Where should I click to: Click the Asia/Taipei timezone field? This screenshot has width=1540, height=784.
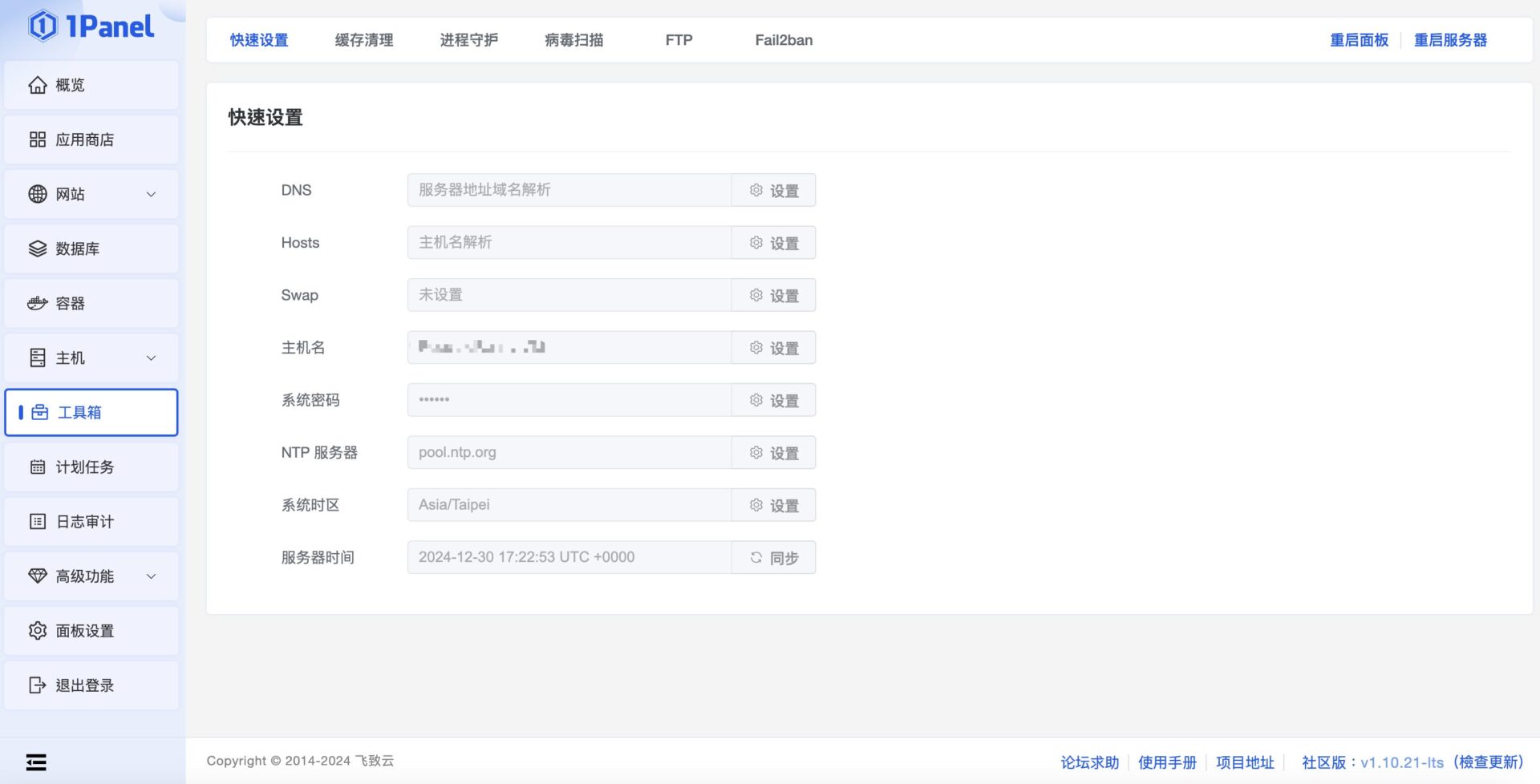(569, 504)
